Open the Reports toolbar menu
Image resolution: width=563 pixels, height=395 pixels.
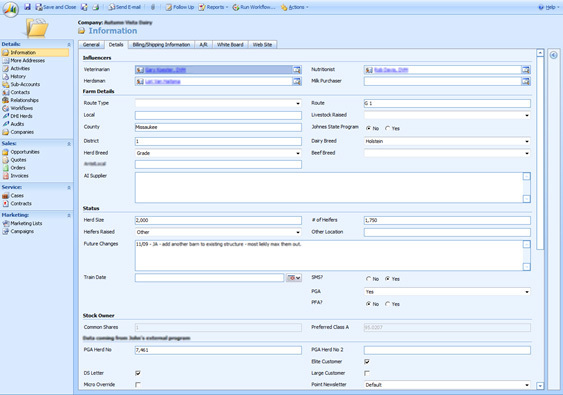click(213, 7)
